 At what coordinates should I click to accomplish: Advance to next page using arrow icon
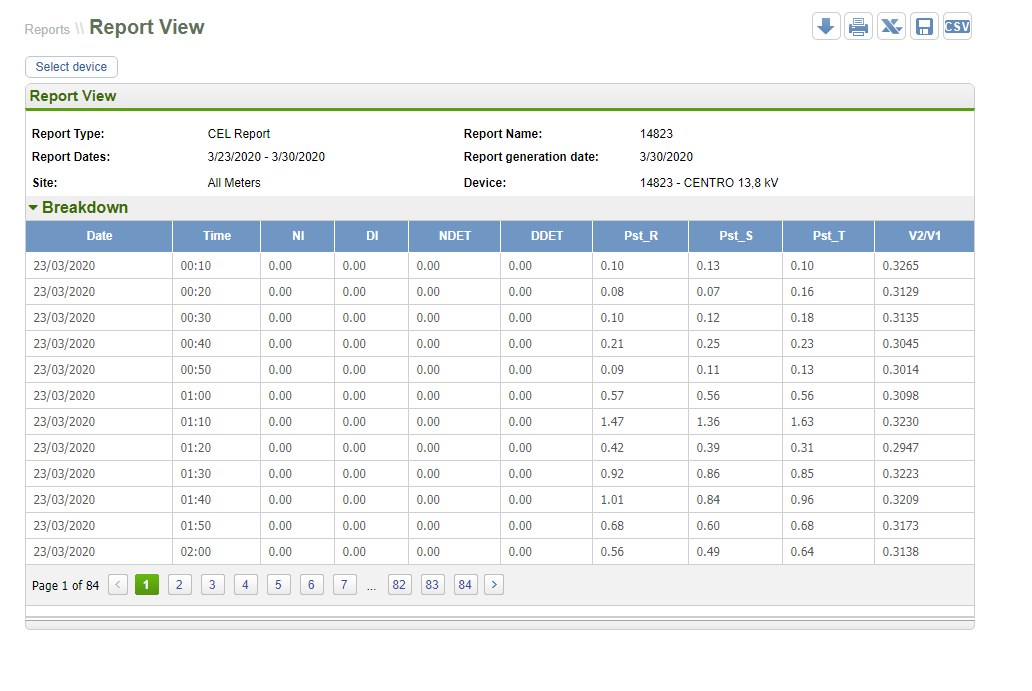click(x=493, y=584)
